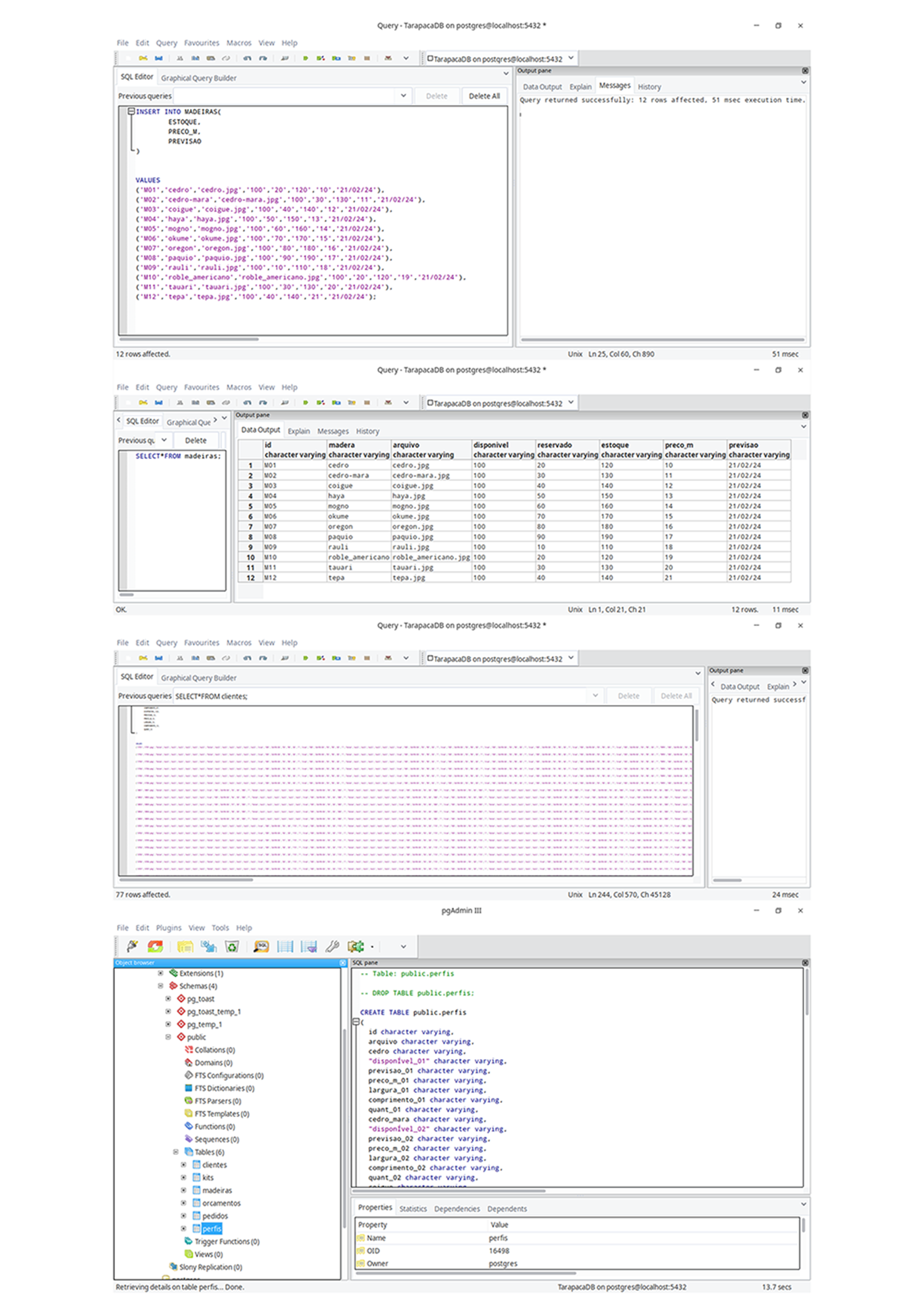Click Cancel query icon in madeiras SELECT window

[x=367, y=403]
